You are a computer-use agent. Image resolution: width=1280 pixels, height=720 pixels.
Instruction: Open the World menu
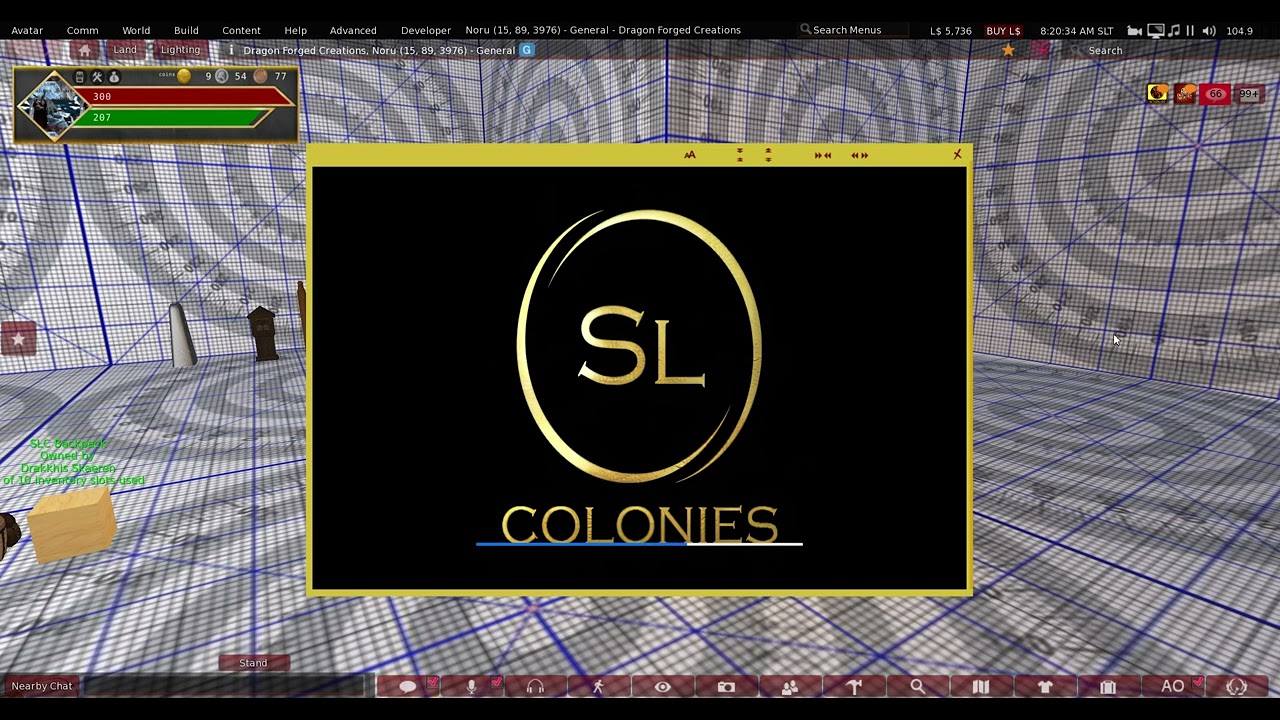(136, 30)
